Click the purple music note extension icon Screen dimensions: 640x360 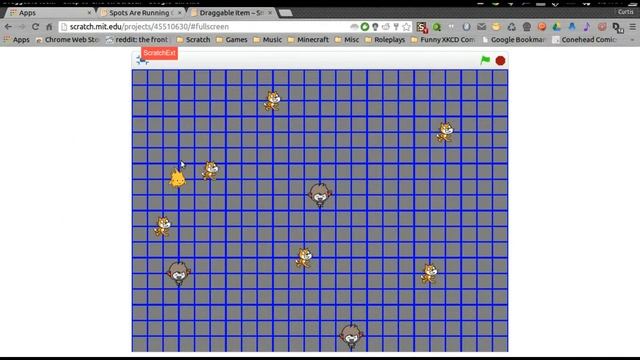coord(587,27)
